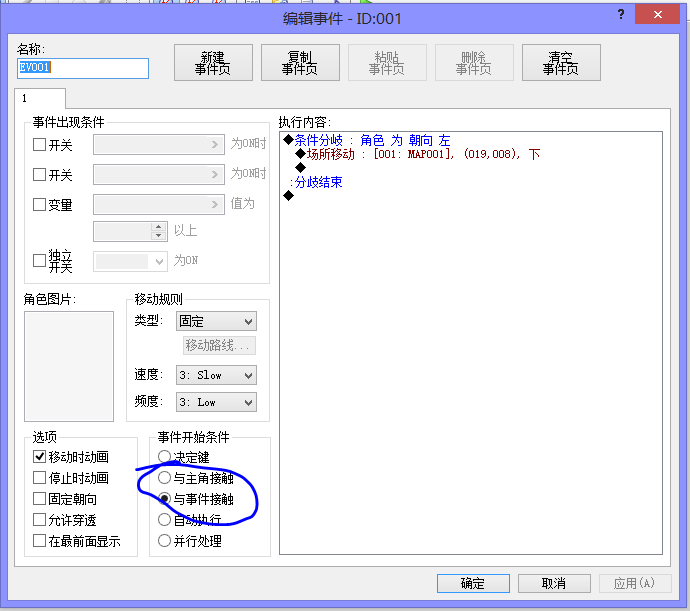Check the 固定朝向 option
Viewport: 690px width, 611px height.
pyautogui.click(x=40, y=499)
